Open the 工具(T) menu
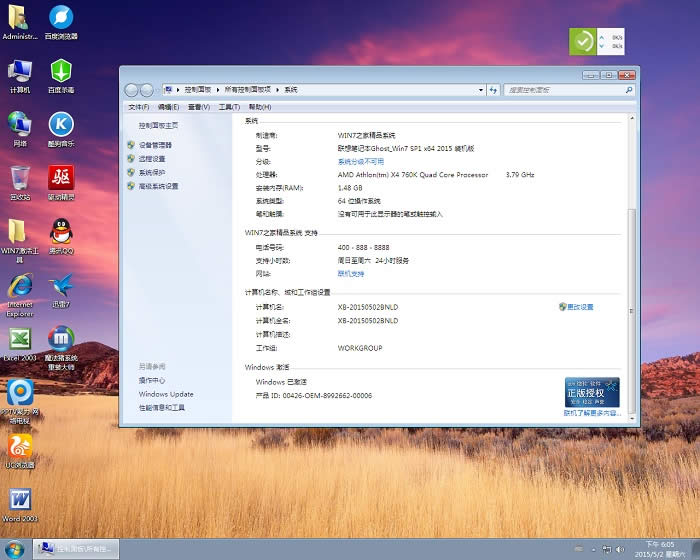This screenshot has height=560, width=700. (228, 107)
